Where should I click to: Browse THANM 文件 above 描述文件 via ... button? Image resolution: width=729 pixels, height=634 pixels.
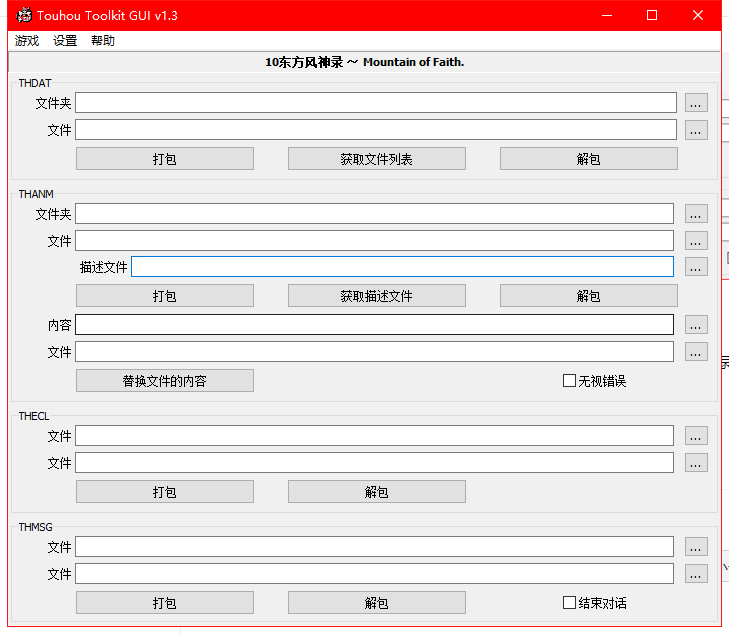pos(696,241)
